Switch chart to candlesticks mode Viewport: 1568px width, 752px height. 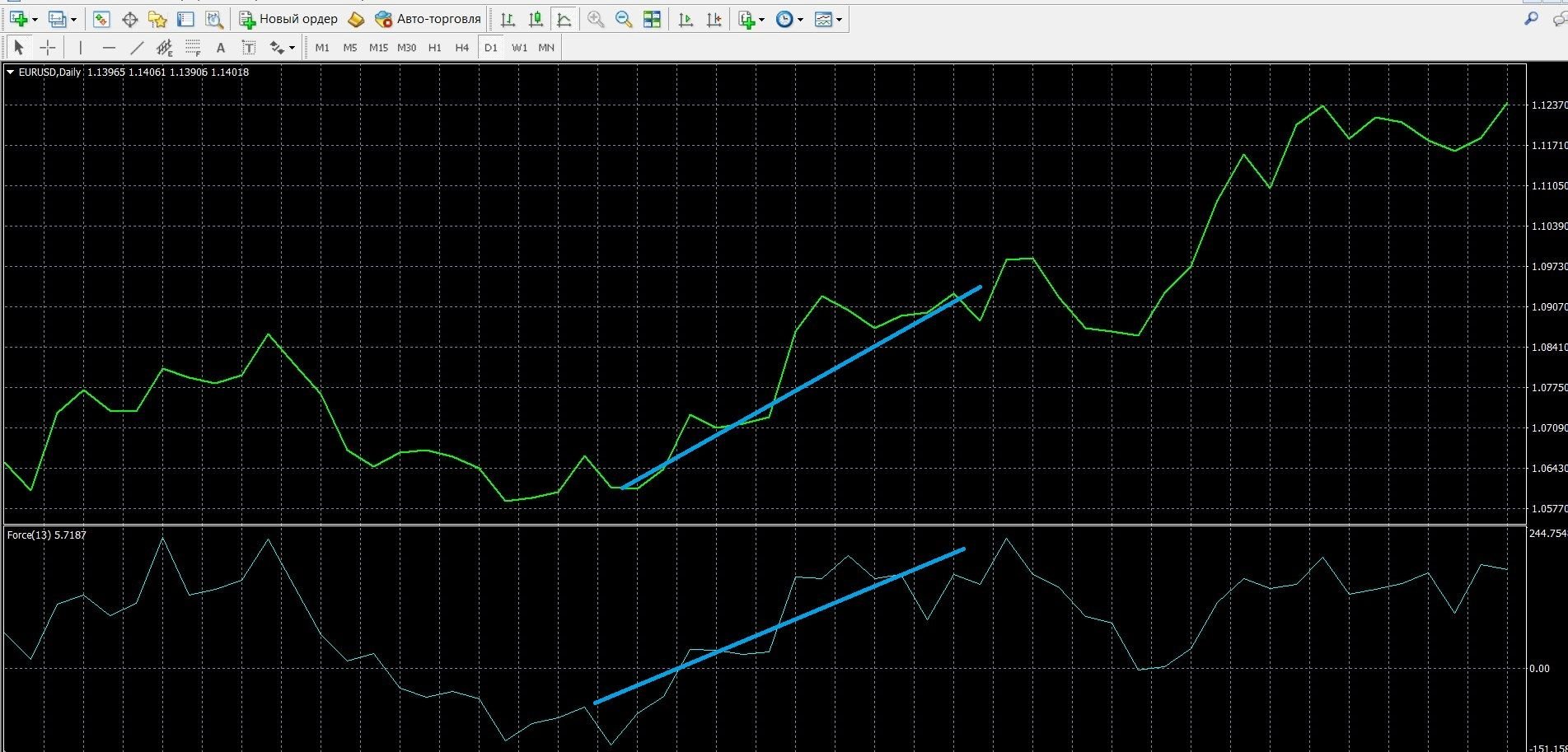pos(536,19)
